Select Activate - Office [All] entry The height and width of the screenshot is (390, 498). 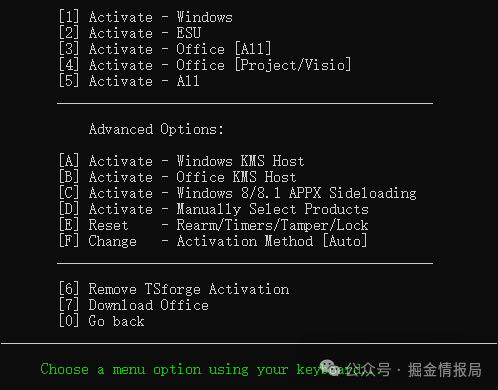[165, 49]
